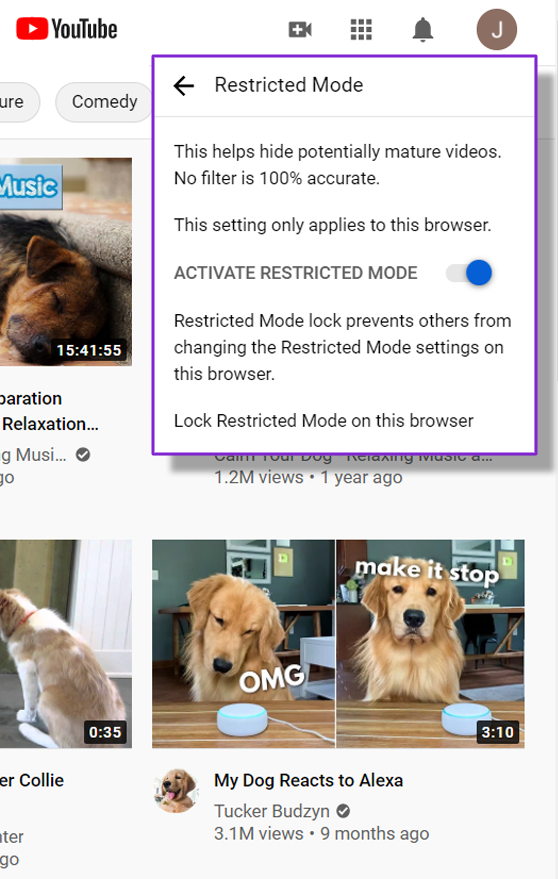Select the Comedy filter chip

coord(104,101)
